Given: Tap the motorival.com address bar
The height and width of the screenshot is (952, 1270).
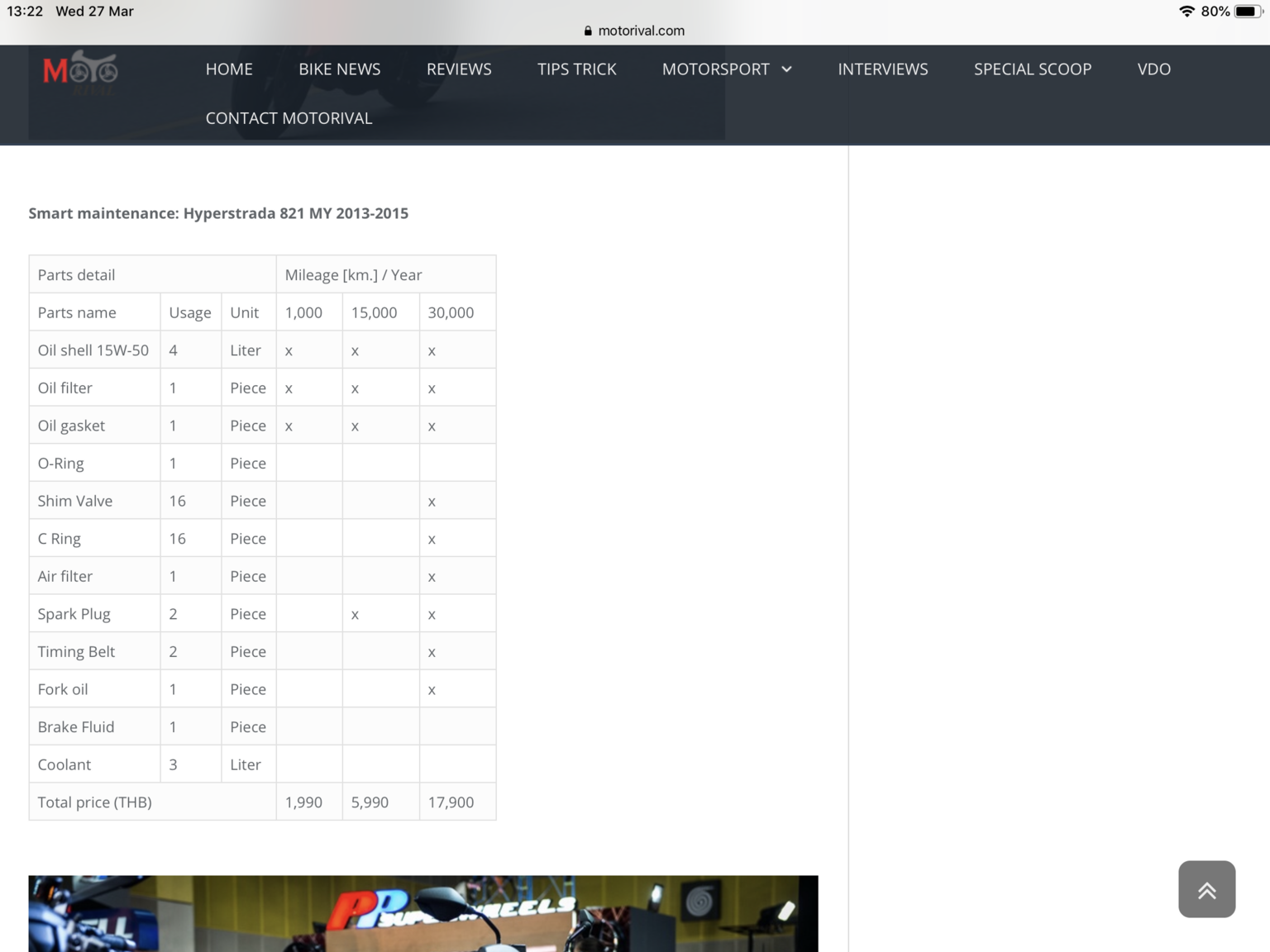Looking at the screenshot, I should (635, 31).
